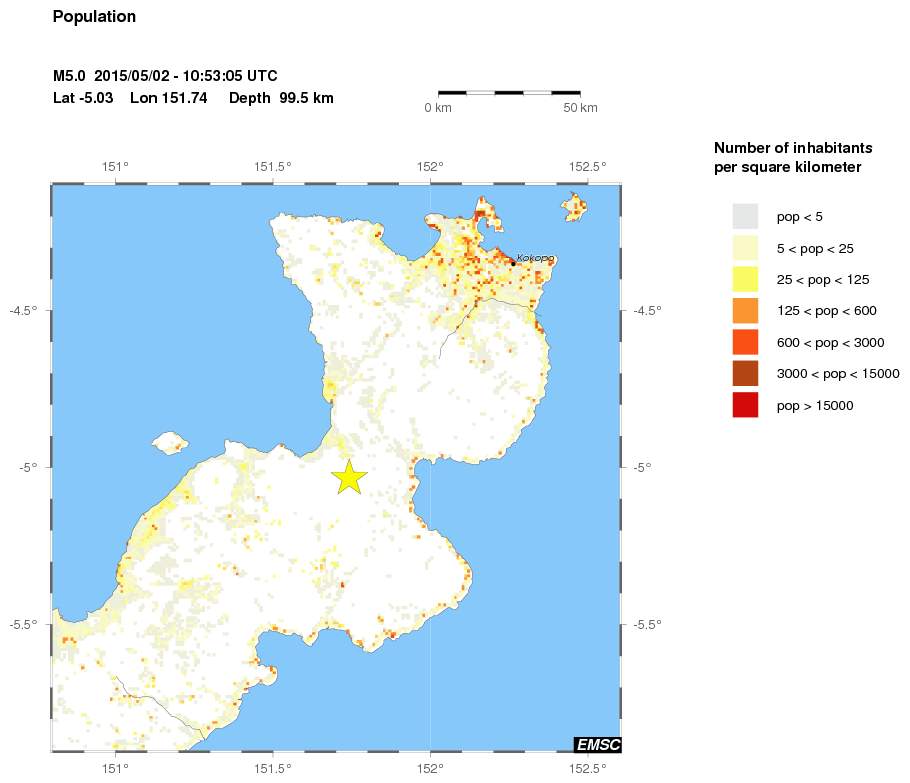Click the 'Population' title text
Viewport: 910px width, 783px height.
(x=94, y=17)
